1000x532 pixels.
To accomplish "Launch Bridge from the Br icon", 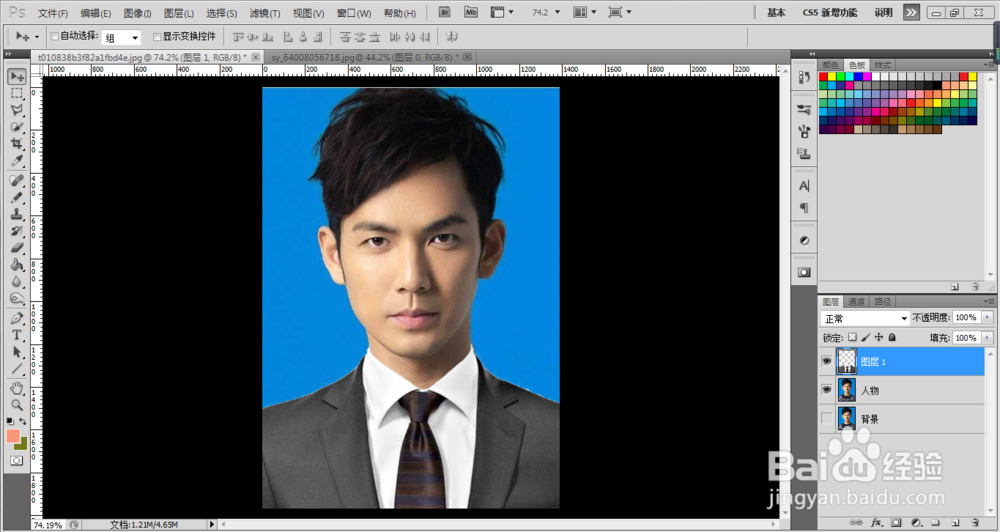I will pyautogui.click(x=446, y=12).
